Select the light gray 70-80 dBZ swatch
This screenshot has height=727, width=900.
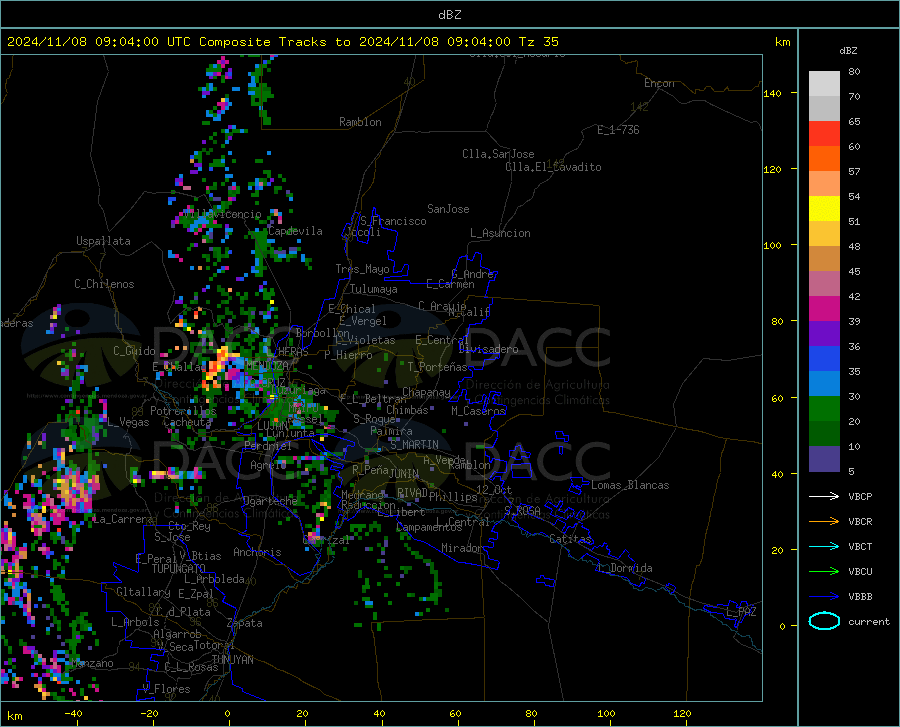[824, 84]
